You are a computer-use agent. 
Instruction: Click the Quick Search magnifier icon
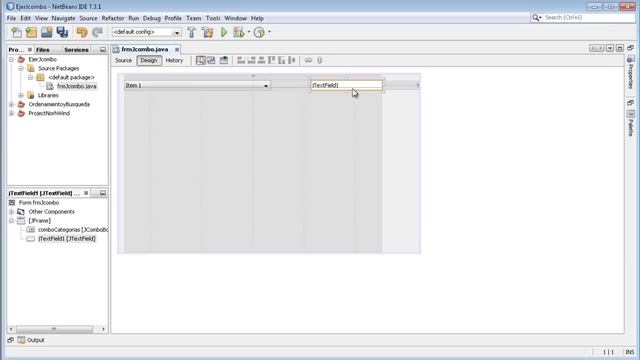[x=536, y=18]
